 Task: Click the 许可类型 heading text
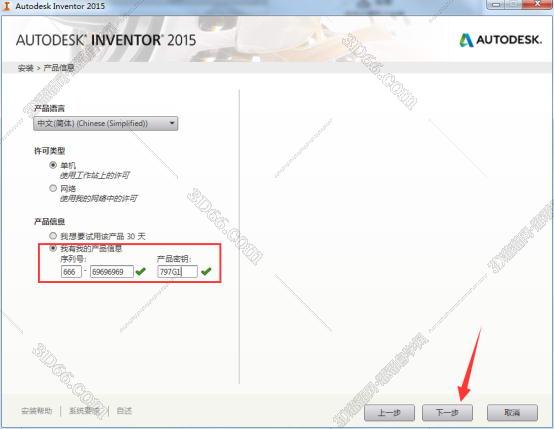(49, 151)
